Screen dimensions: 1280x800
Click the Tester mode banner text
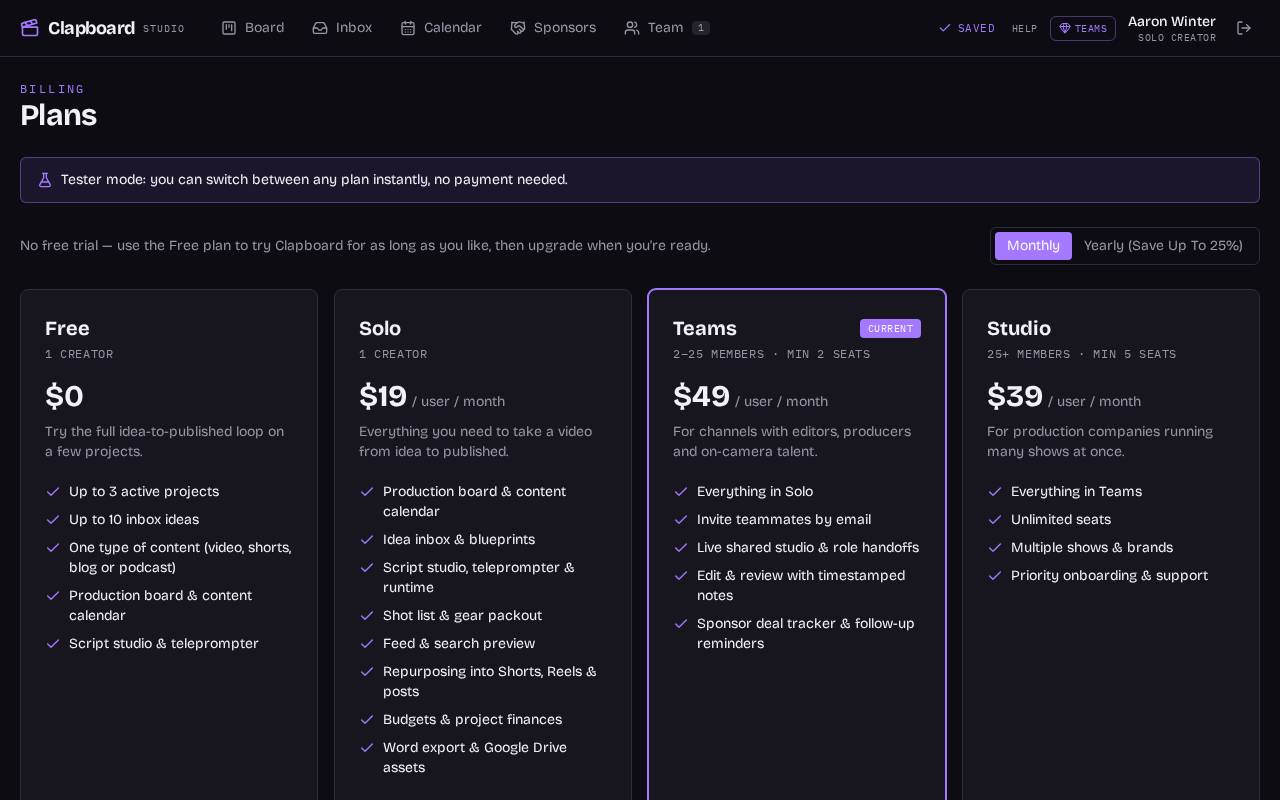click(314, 180)
